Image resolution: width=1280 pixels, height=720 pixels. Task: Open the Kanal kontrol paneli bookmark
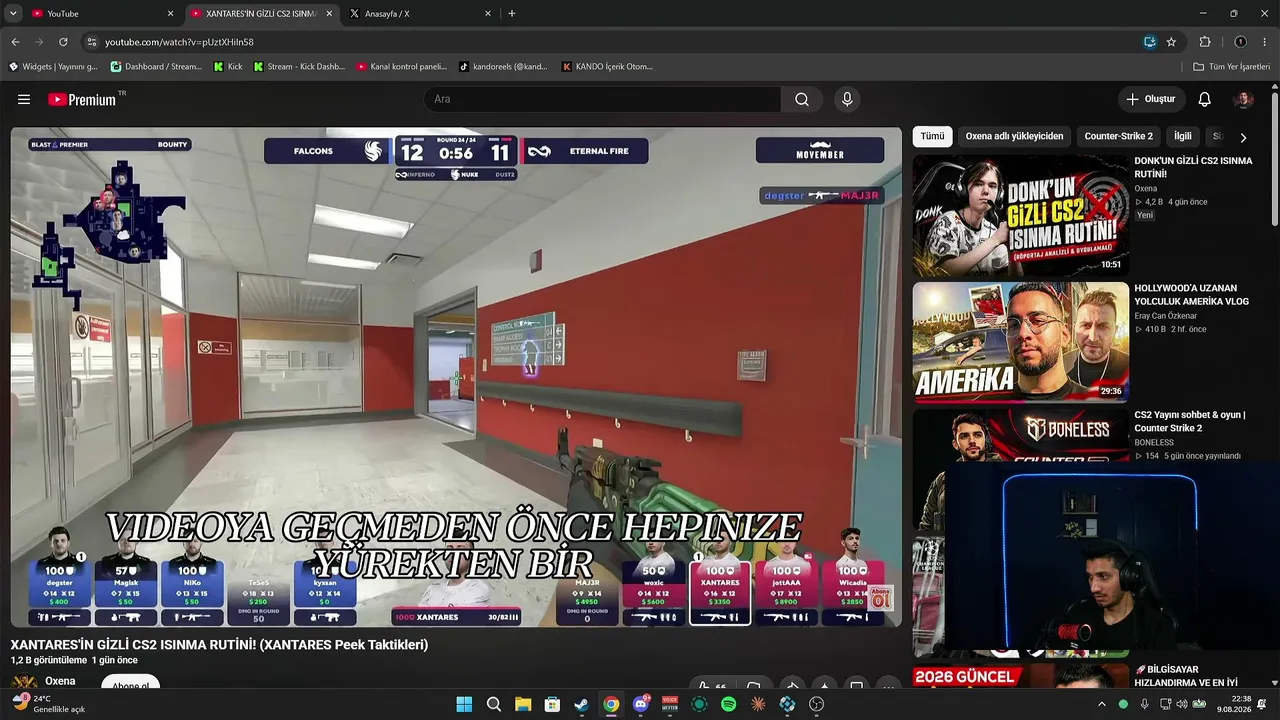coord(402,67)
